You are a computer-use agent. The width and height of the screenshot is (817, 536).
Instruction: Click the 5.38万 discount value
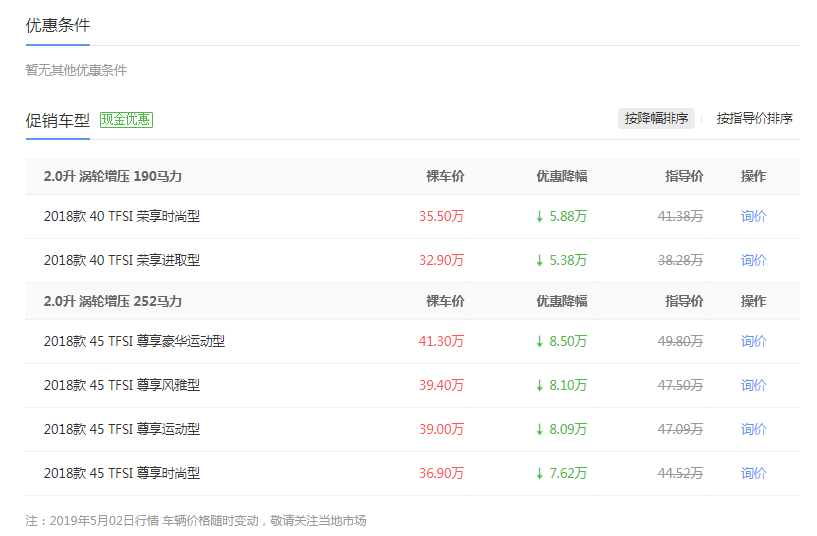click(x=568, y=260)
